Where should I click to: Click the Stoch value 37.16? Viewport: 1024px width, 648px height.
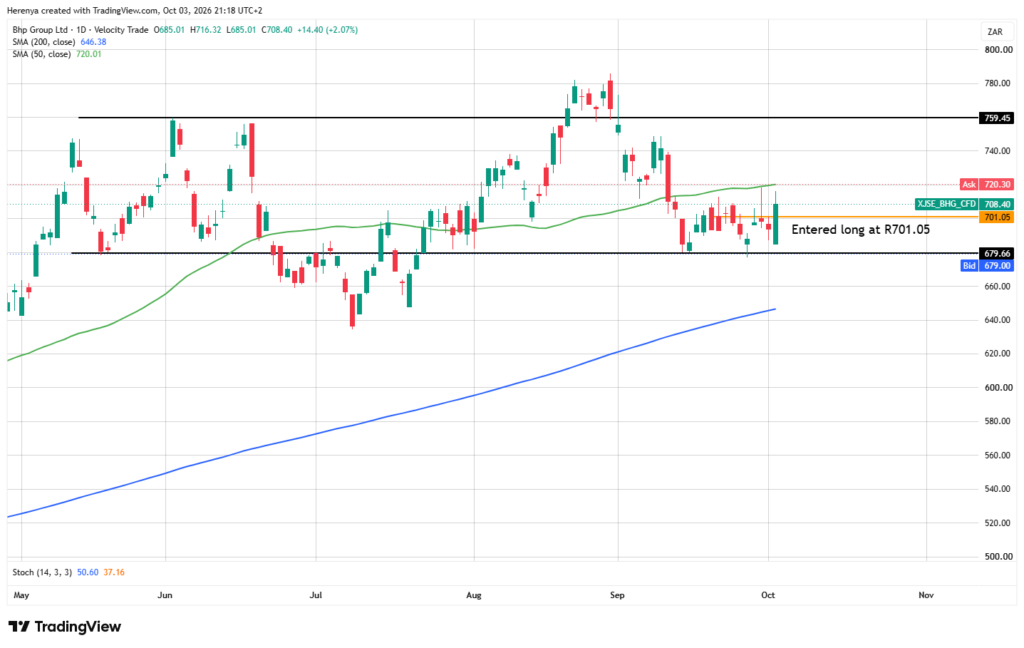point(114,572)
